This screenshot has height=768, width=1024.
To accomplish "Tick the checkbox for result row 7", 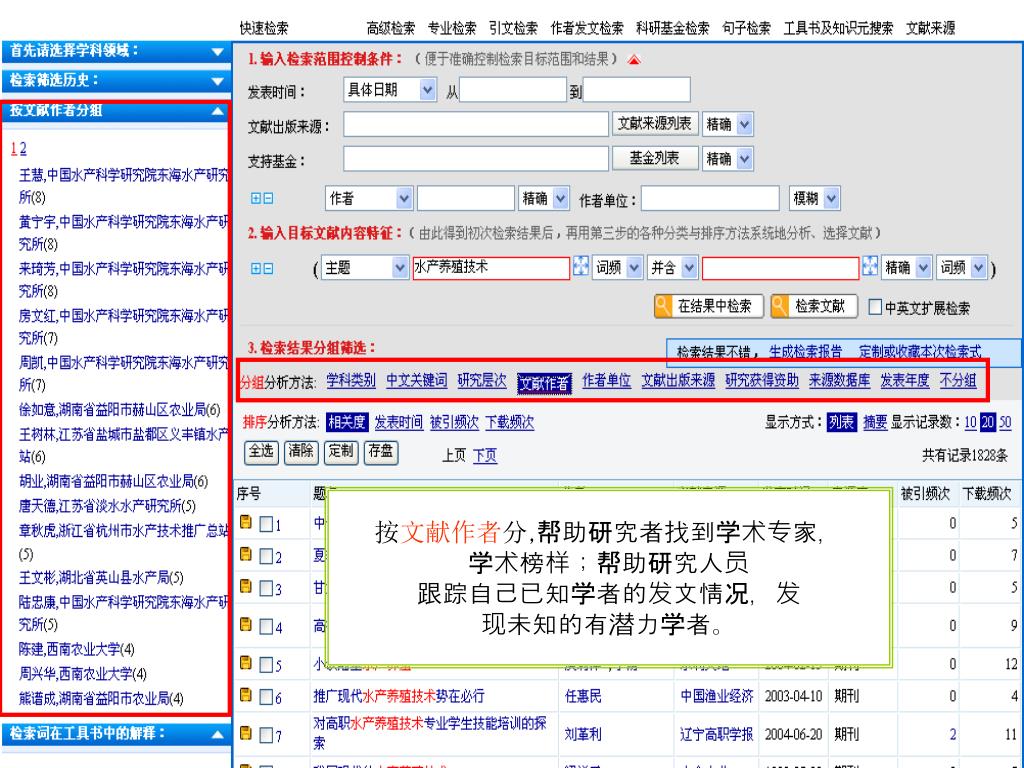I will coord(266,735).
